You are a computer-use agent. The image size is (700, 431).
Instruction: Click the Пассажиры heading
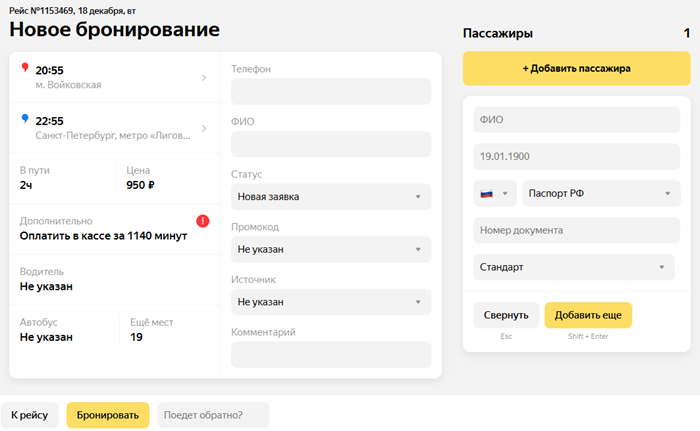pos(498,33)
